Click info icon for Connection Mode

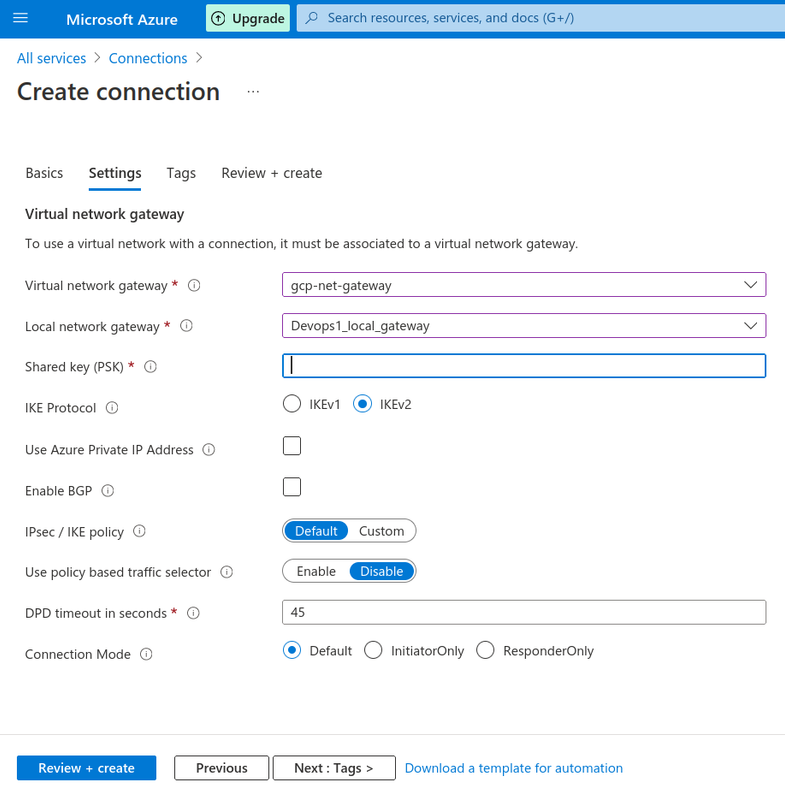(x=146, y=654)
